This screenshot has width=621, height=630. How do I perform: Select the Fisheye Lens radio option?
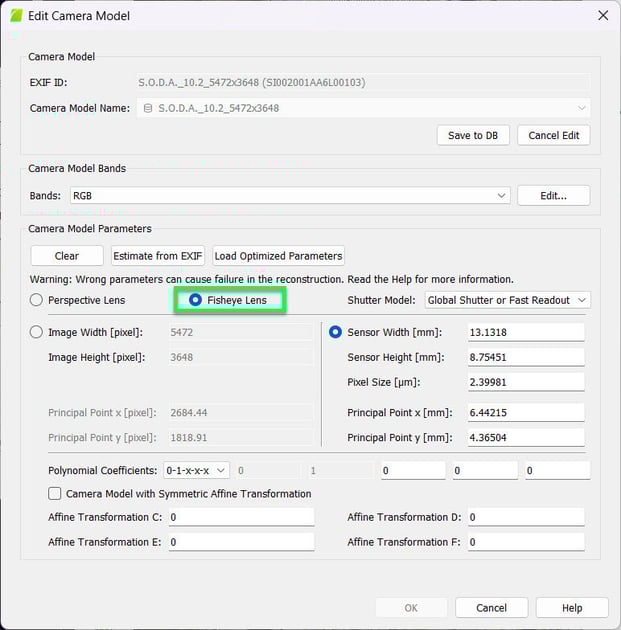coord(196,300)
